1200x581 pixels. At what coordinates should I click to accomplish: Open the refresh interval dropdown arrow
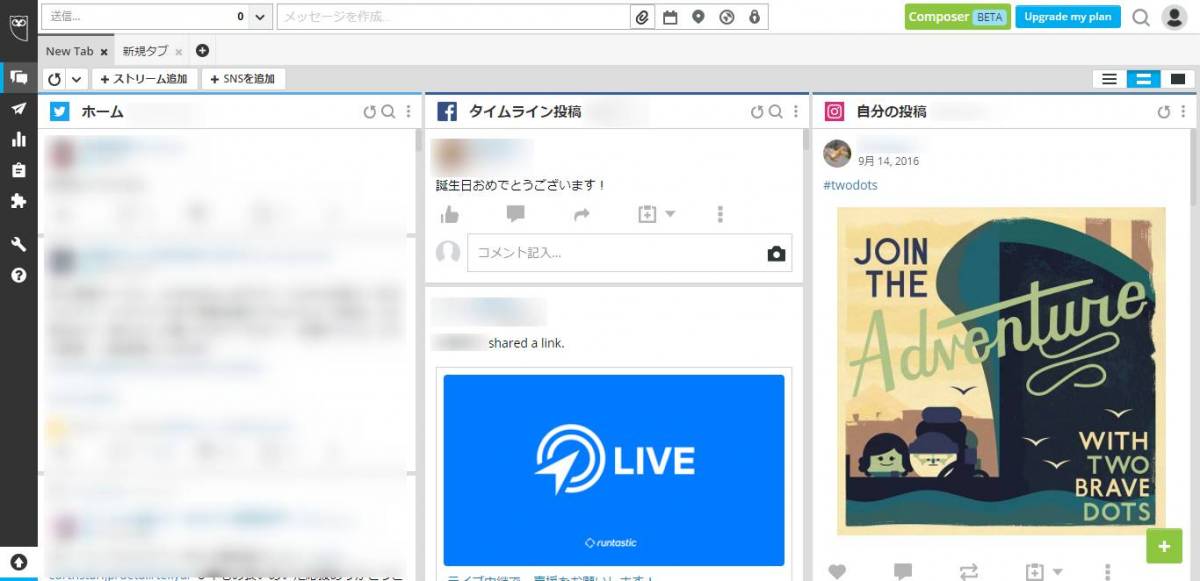pyautogui.click(x=77, y=79)
